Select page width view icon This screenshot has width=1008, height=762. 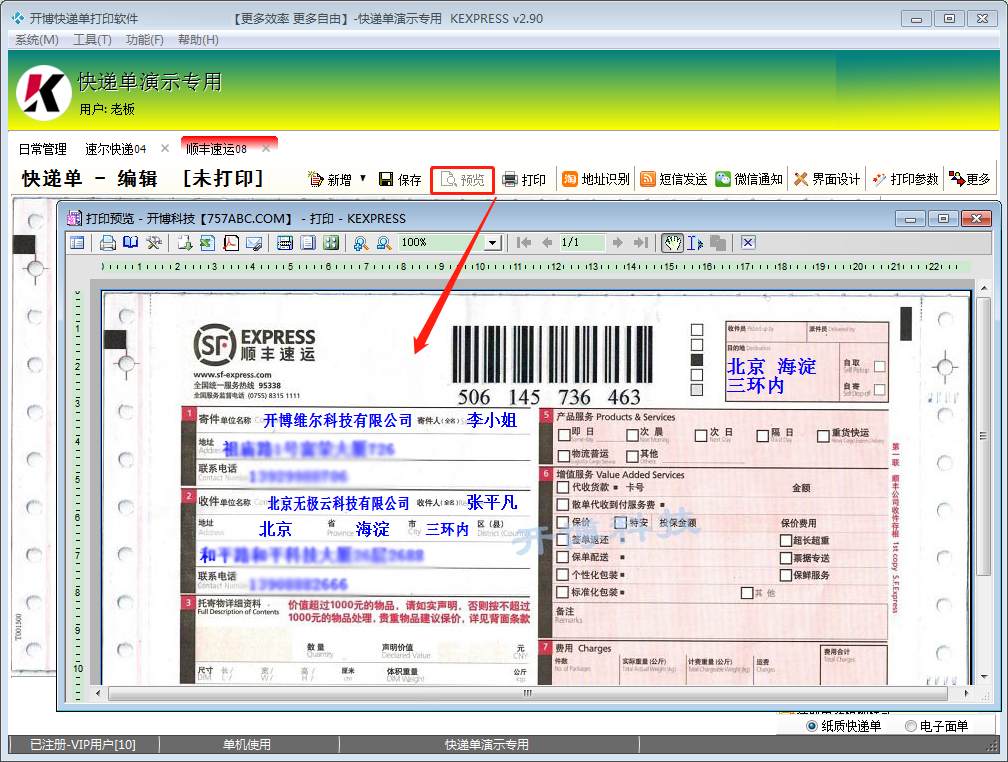pos(285,242)
